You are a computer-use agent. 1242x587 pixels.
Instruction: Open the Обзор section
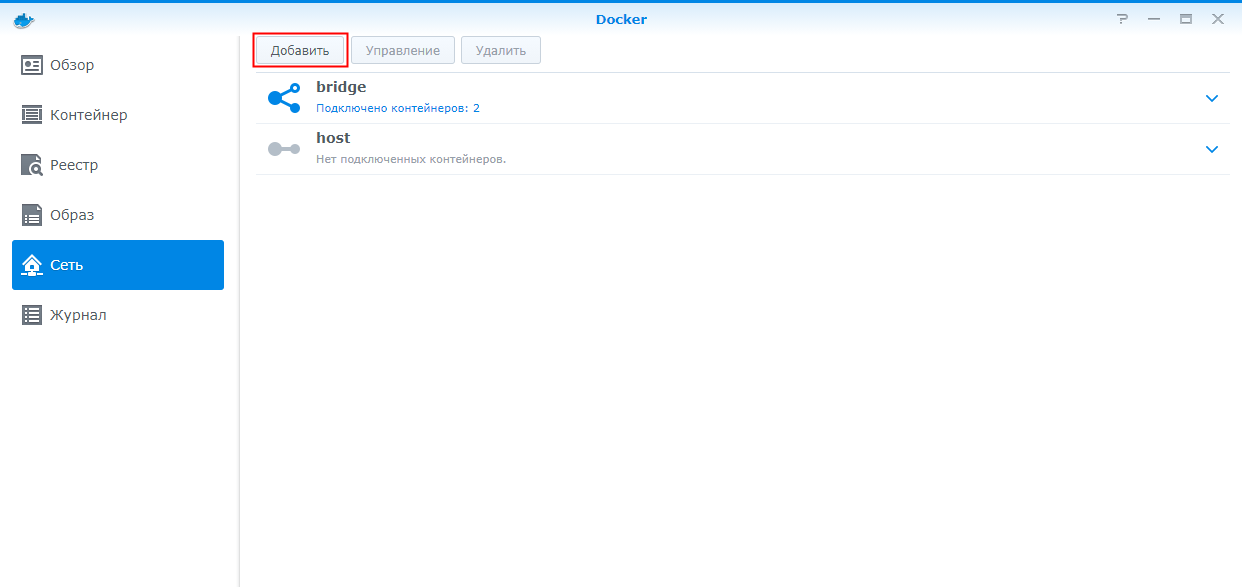click(72, 65)
